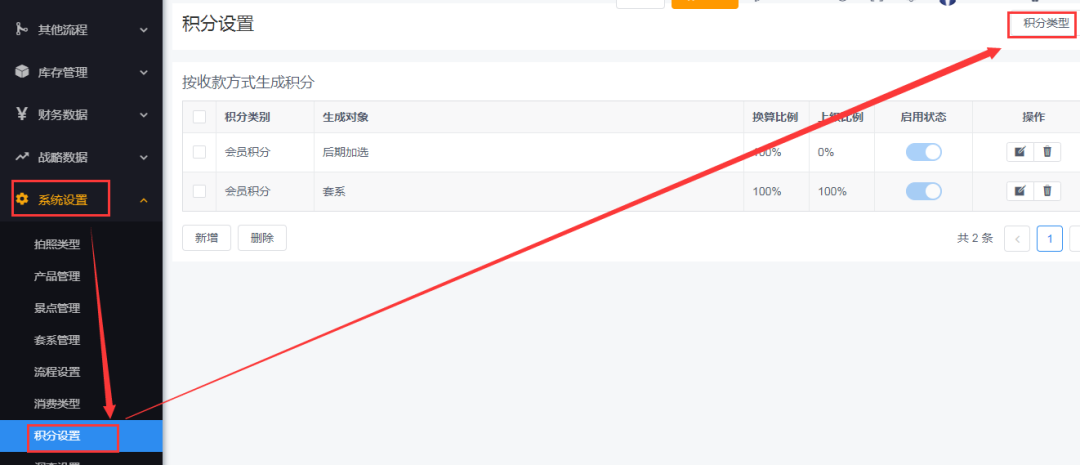1080x465 pixels.
Task: Select all rows with header checkbox
Action: pyautogui.click(x=200, y=117)
